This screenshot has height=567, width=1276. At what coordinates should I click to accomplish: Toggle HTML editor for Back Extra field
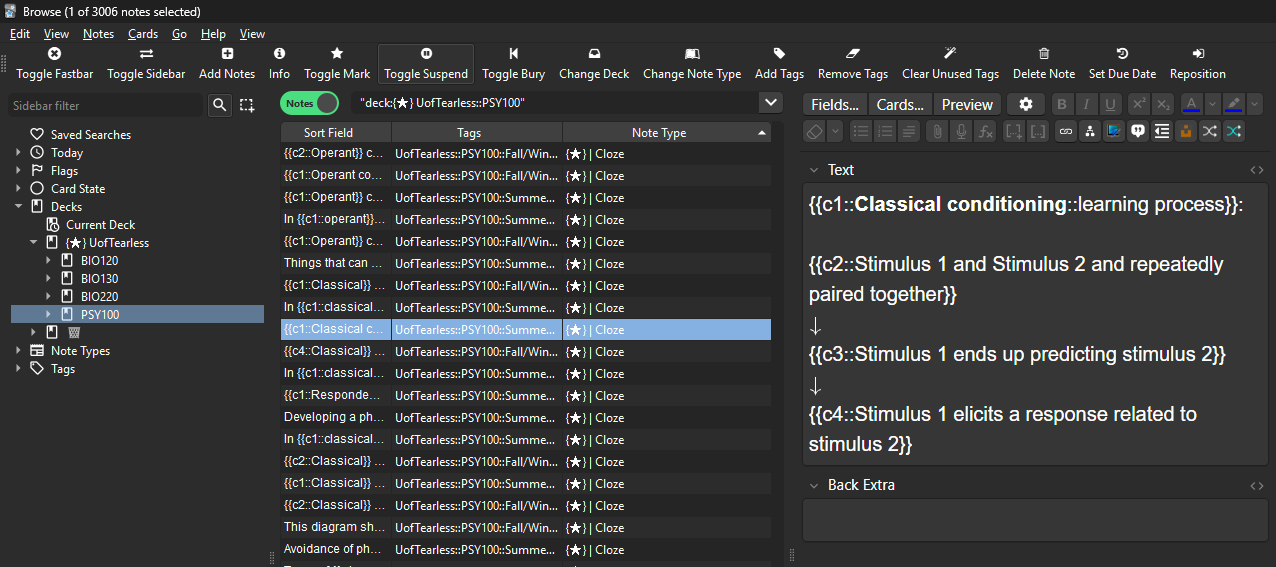click(1257, 486)
